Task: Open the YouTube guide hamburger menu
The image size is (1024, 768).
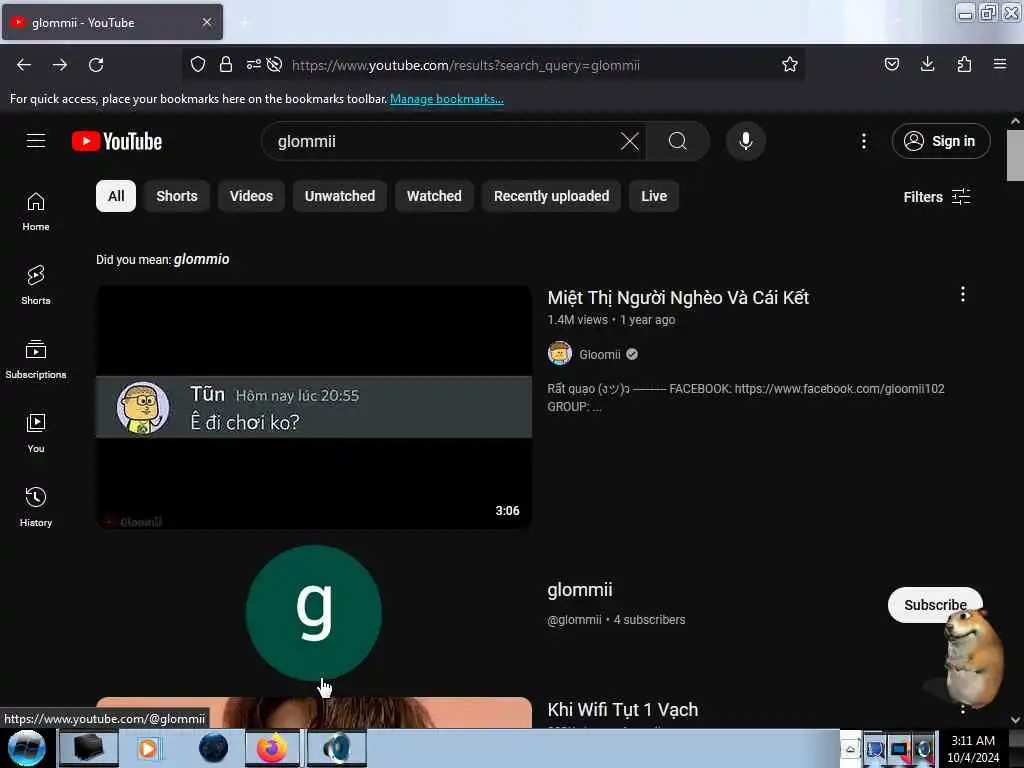Action: point(36,141)
